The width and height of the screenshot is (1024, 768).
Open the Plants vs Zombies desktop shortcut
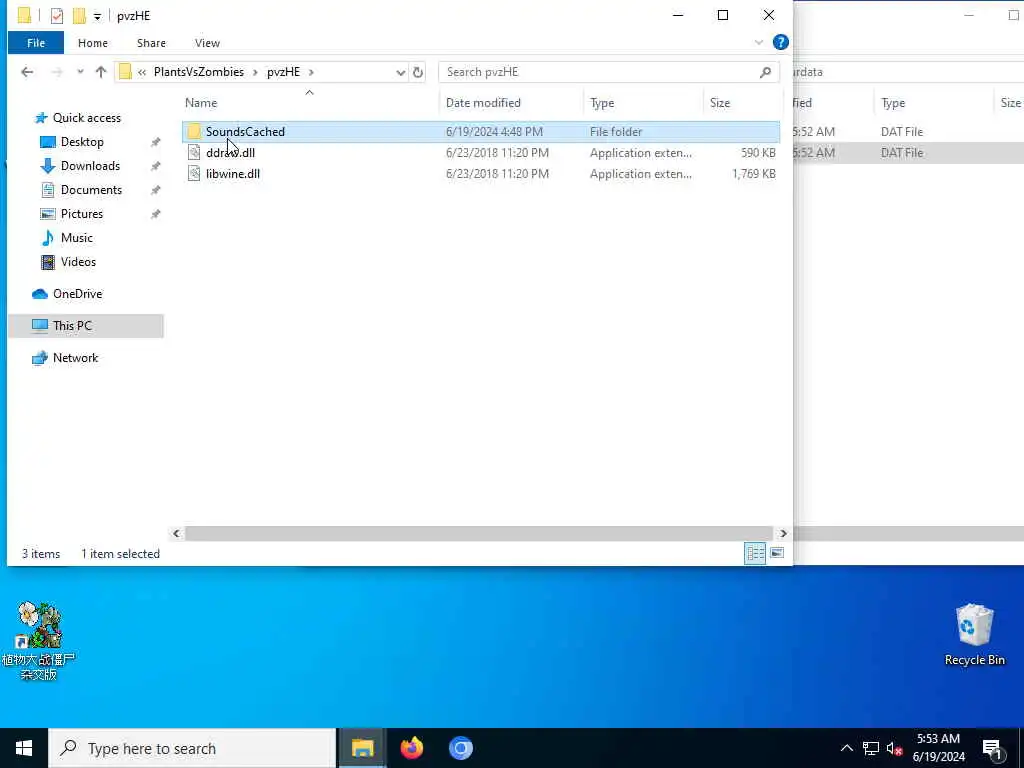tap(39, 641)
